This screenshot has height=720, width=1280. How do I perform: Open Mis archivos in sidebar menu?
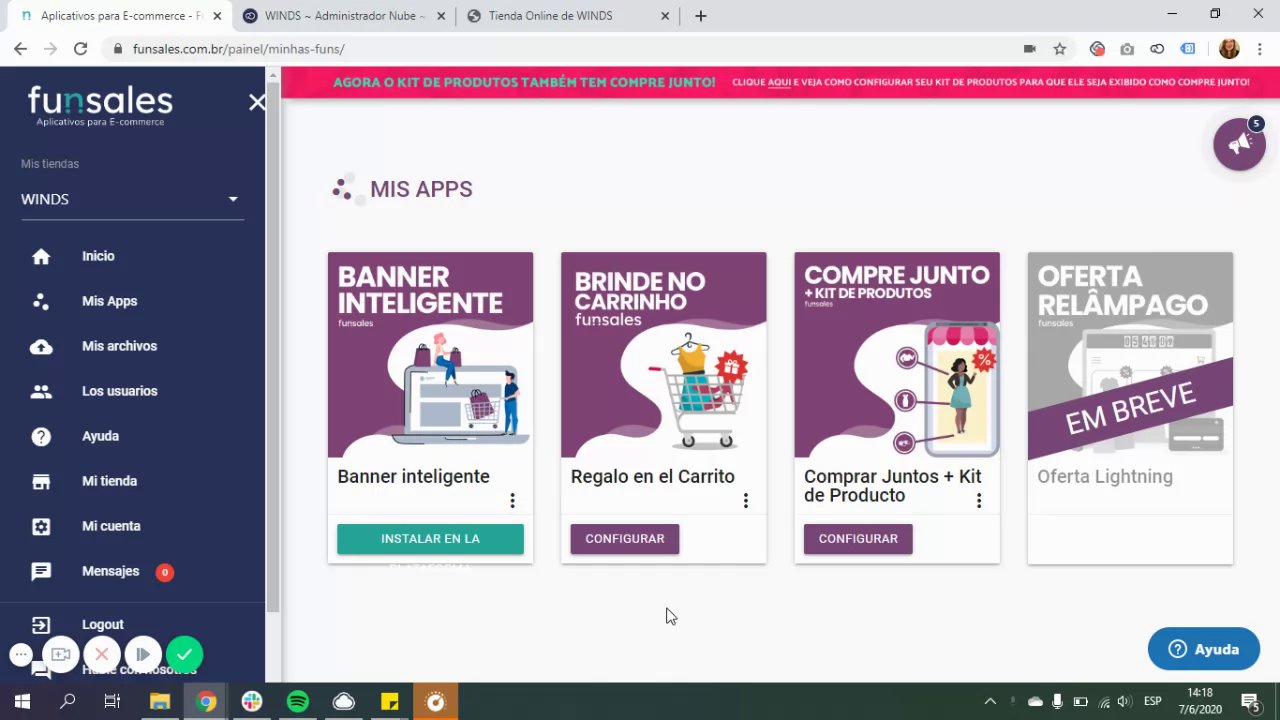tap(119, 346)
